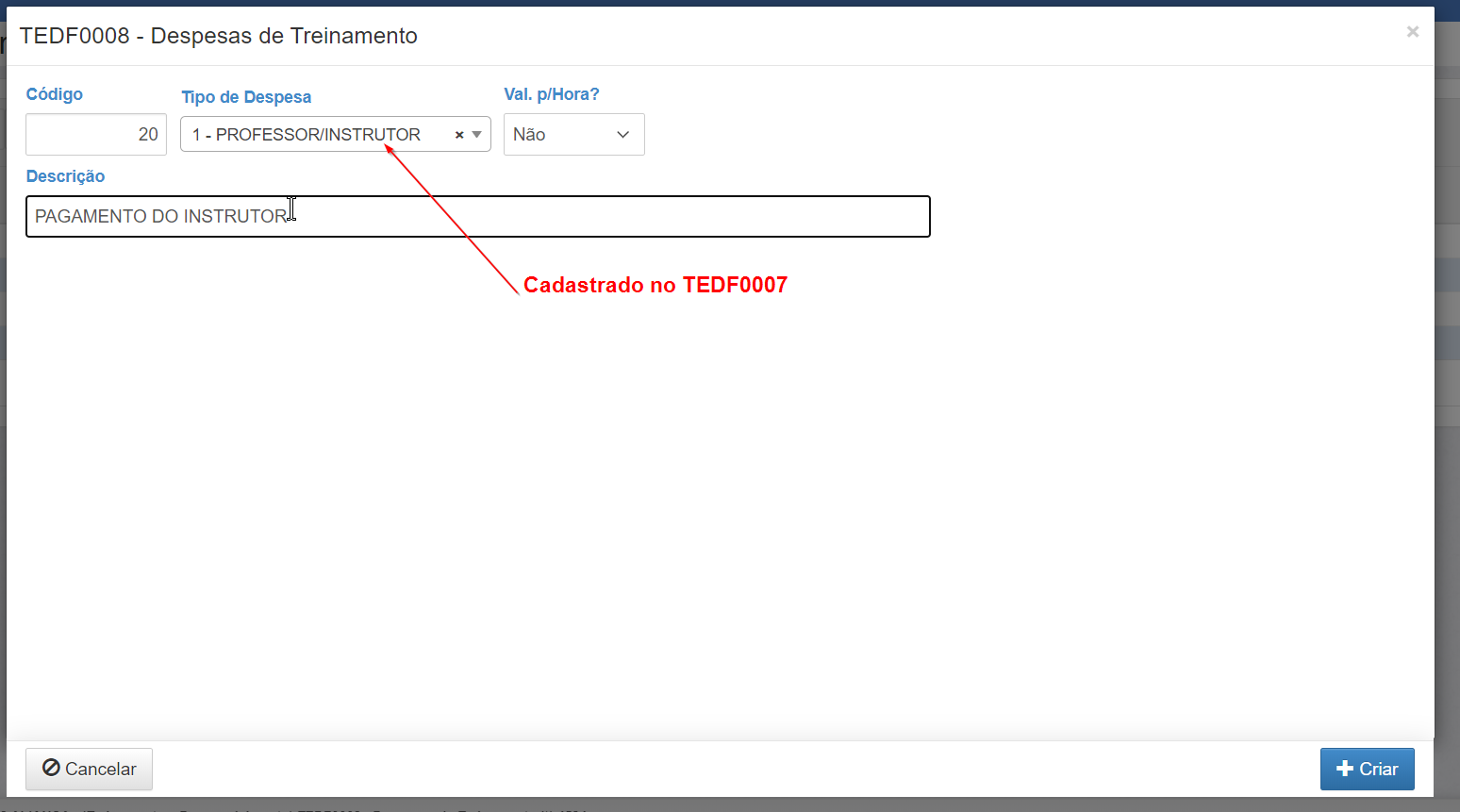
Task: Select the 1 - PROFESSOR/INSTRUTOR text
Action: tap(307, 135)
